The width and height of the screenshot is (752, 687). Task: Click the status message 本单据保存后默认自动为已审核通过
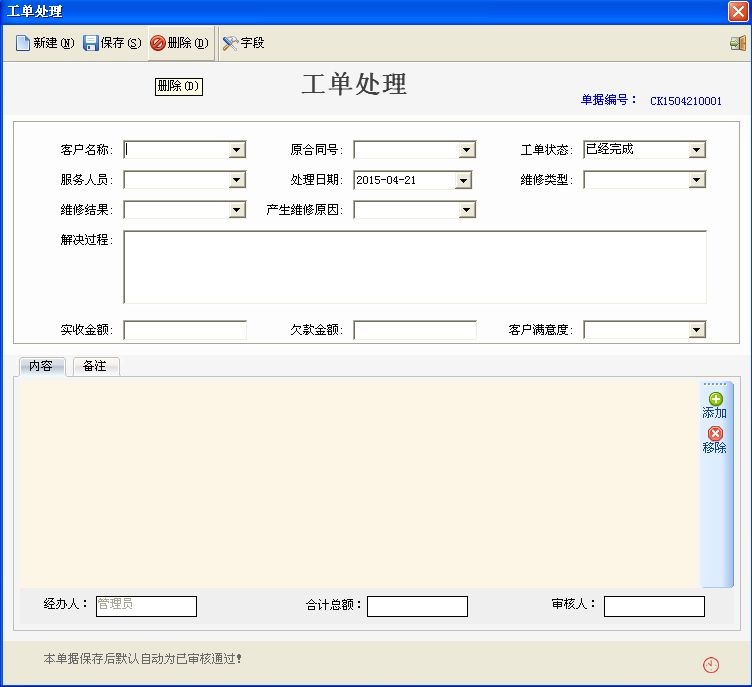[142, 659]
